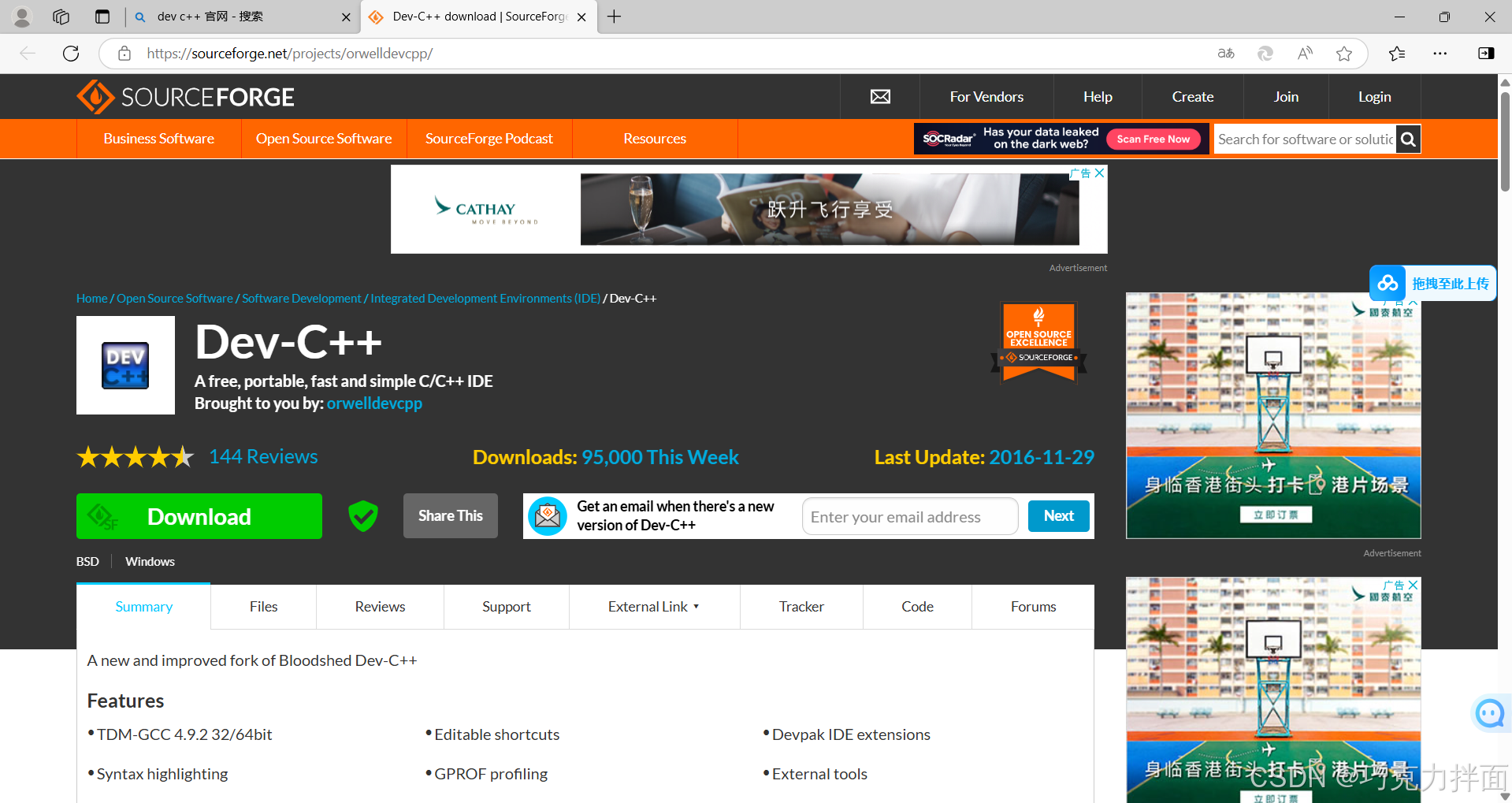The width and height of the screenshot is (1512, 803).
Task: Click the Next button
Action: (1059, 516)
